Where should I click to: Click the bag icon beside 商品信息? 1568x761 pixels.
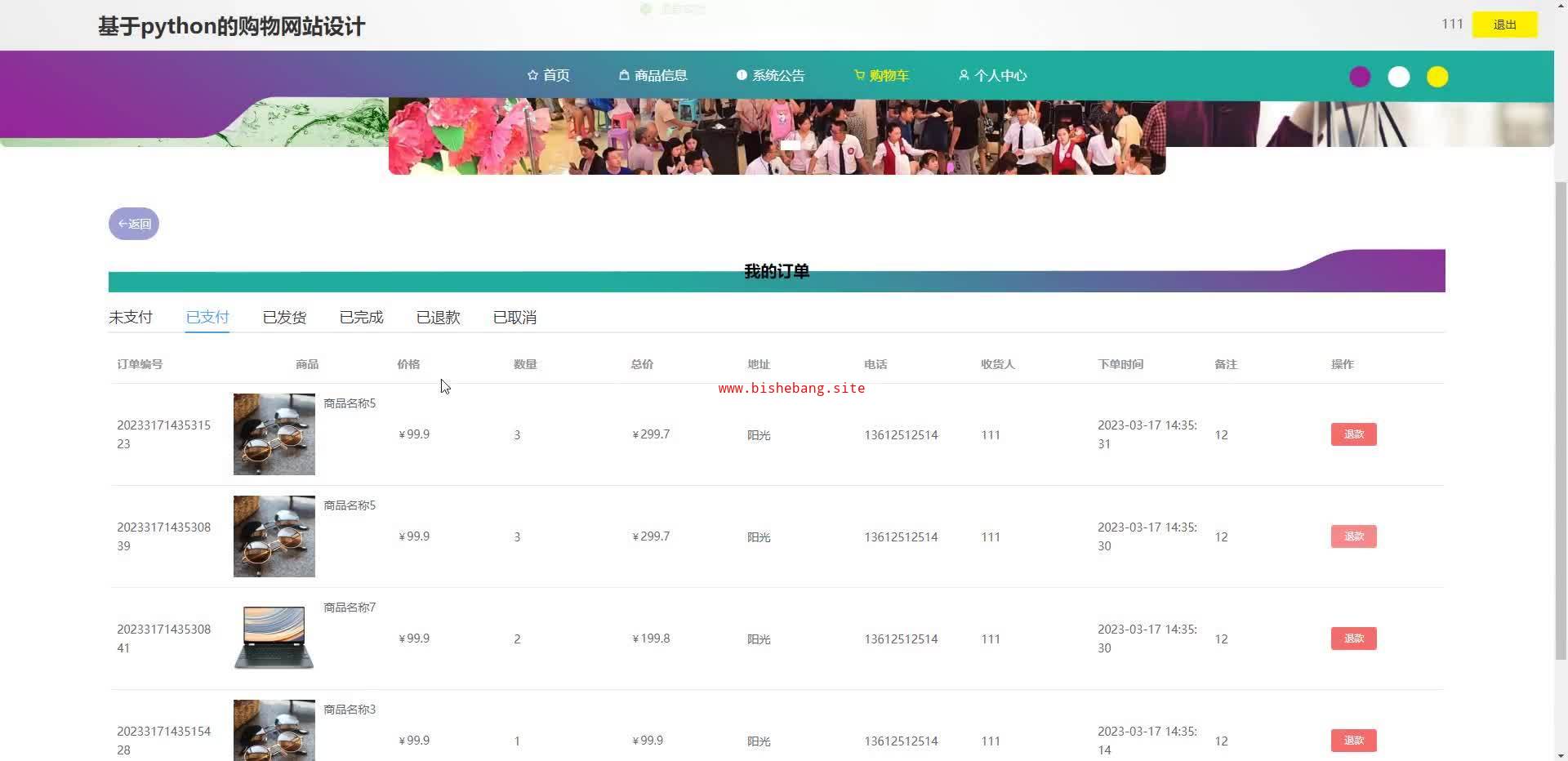pos(624,75)
